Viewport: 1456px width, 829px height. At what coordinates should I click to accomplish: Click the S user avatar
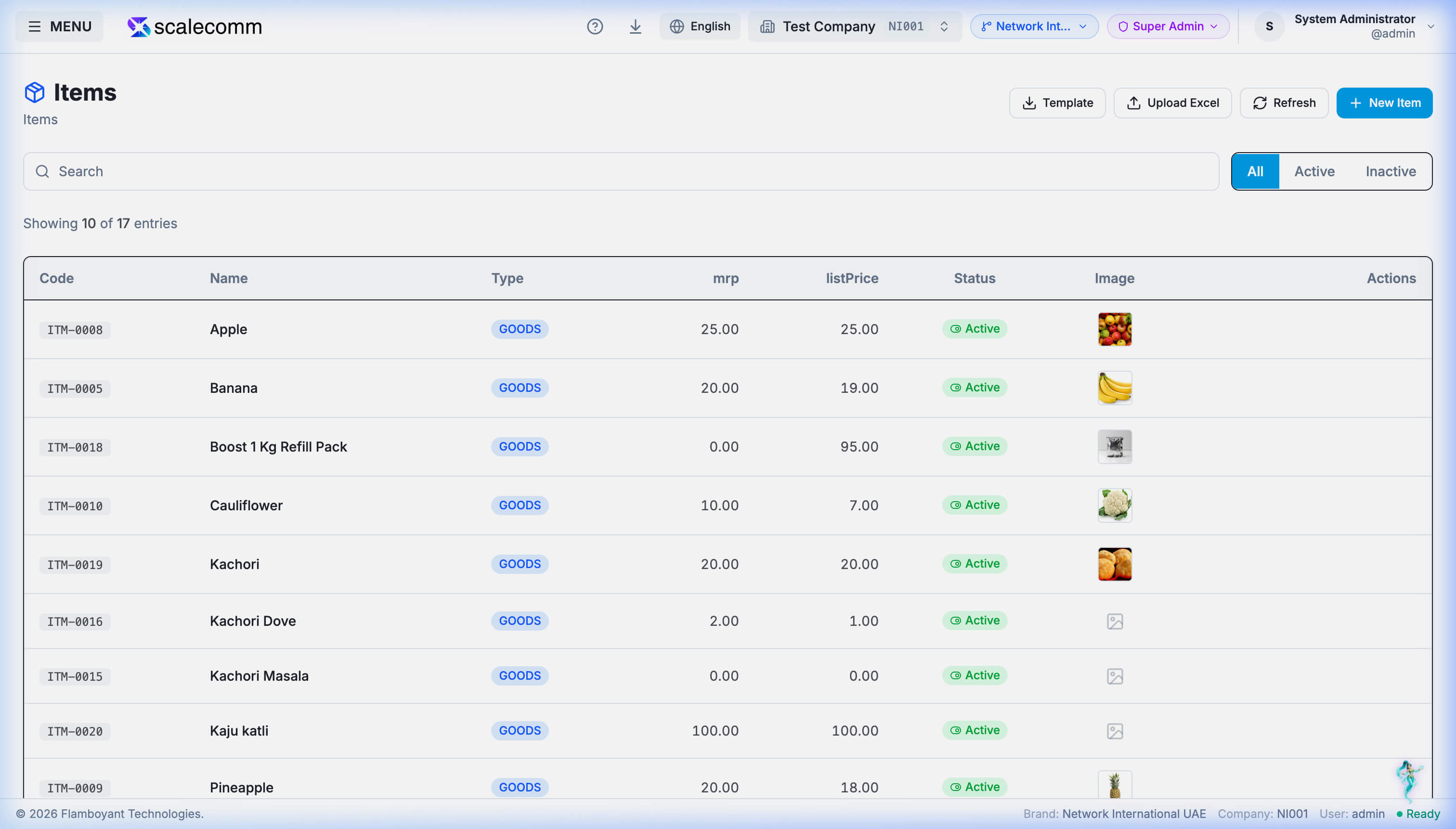pyautogui.click(x=1269, y=26)
